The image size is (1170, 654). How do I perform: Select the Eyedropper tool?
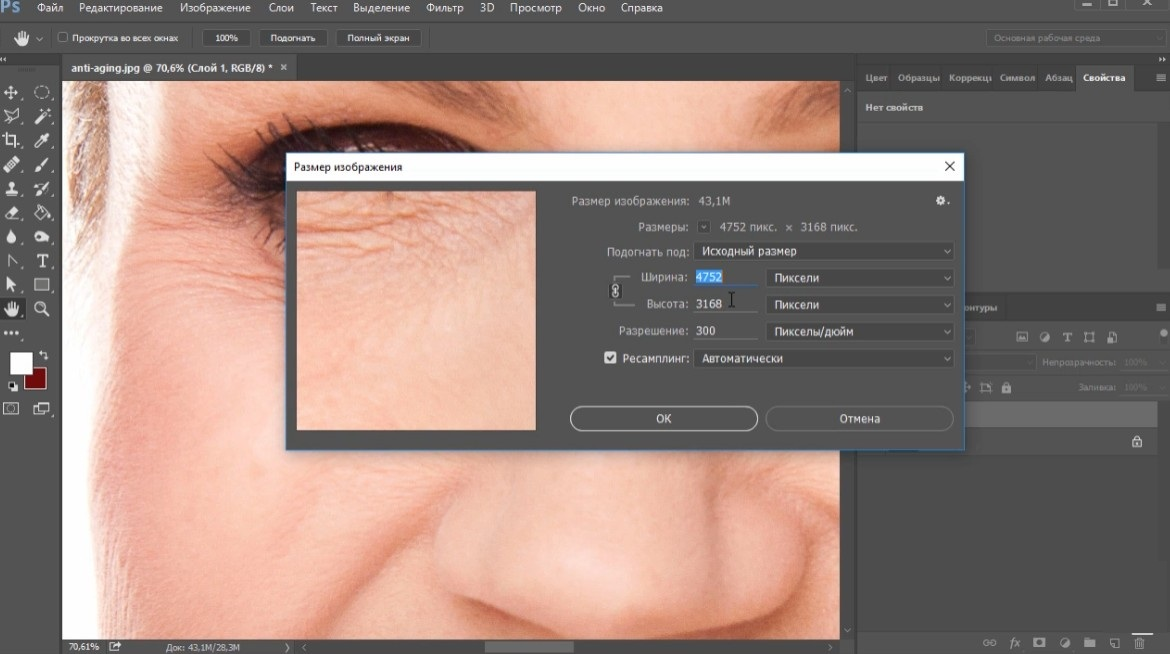[x=42, y=140]
